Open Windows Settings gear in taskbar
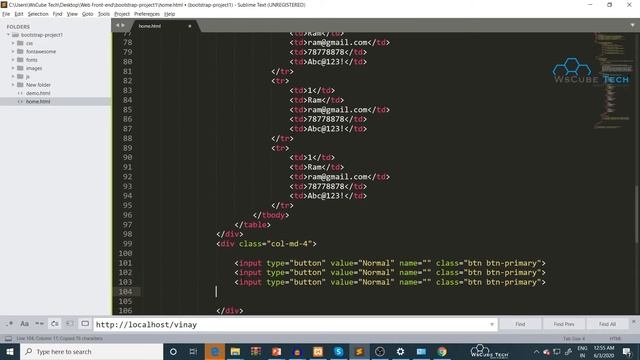 click(x=400, y=351)
